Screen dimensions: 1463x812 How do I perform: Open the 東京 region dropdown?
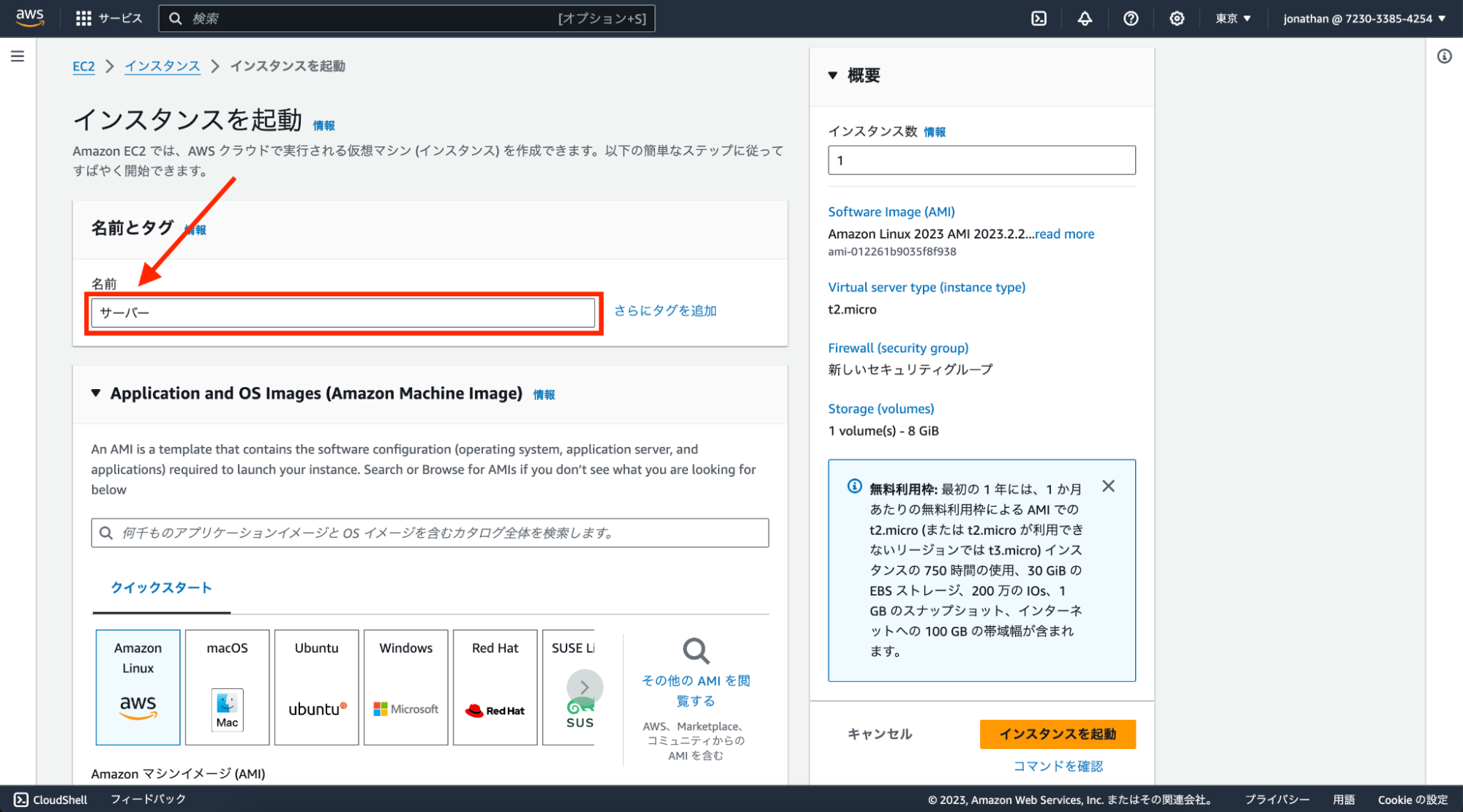pos(1233,18)
